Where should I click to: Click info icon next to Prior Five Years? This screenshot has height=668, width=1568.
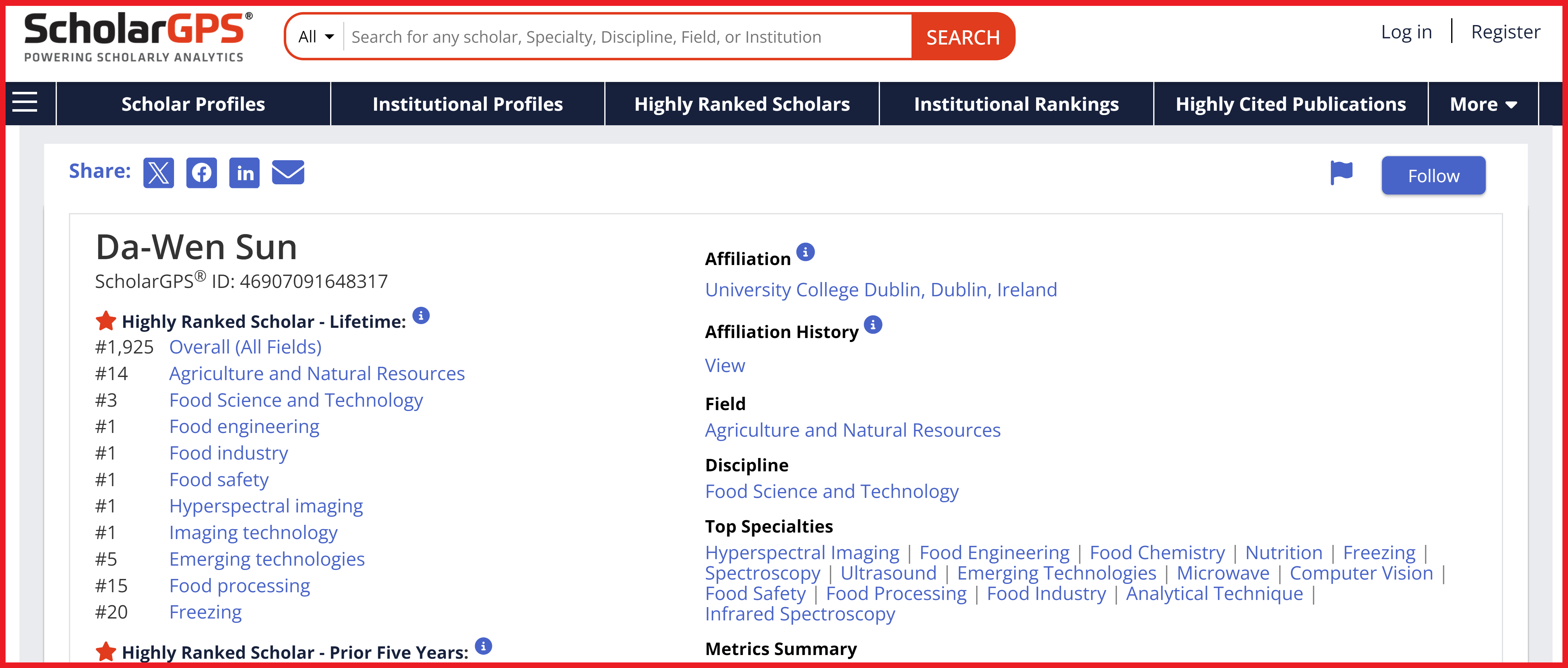(483, 646)
